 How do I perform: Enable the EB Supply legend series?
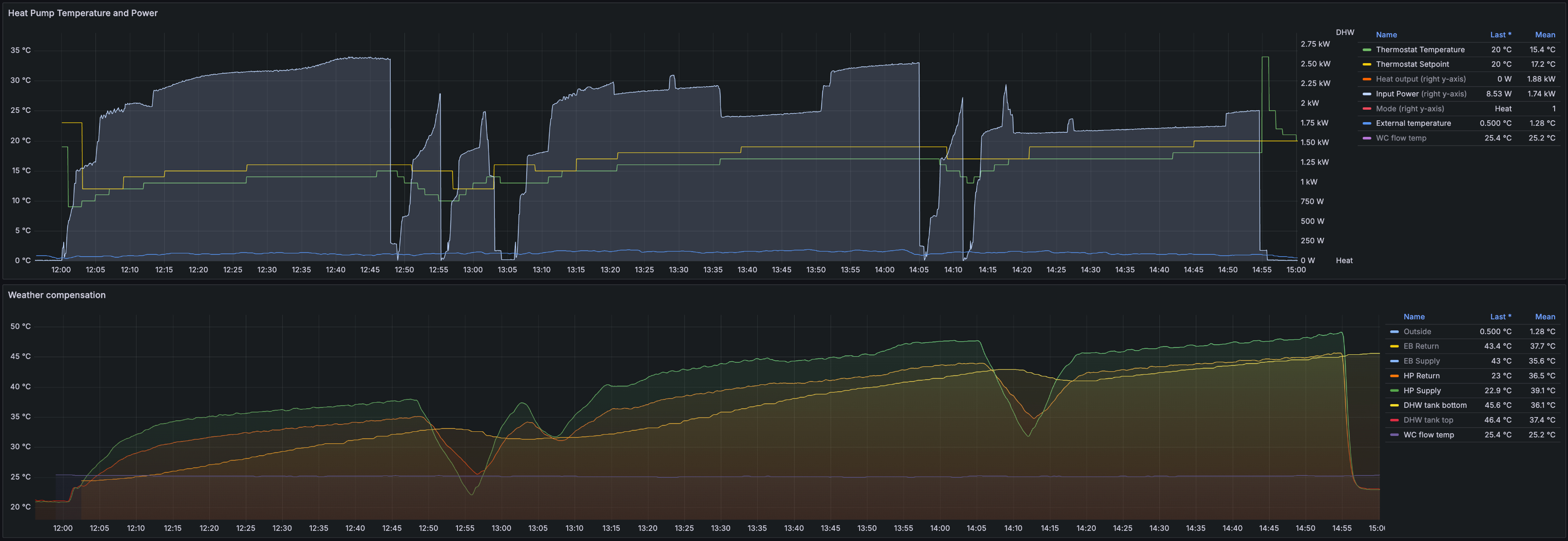[1421, 361]
